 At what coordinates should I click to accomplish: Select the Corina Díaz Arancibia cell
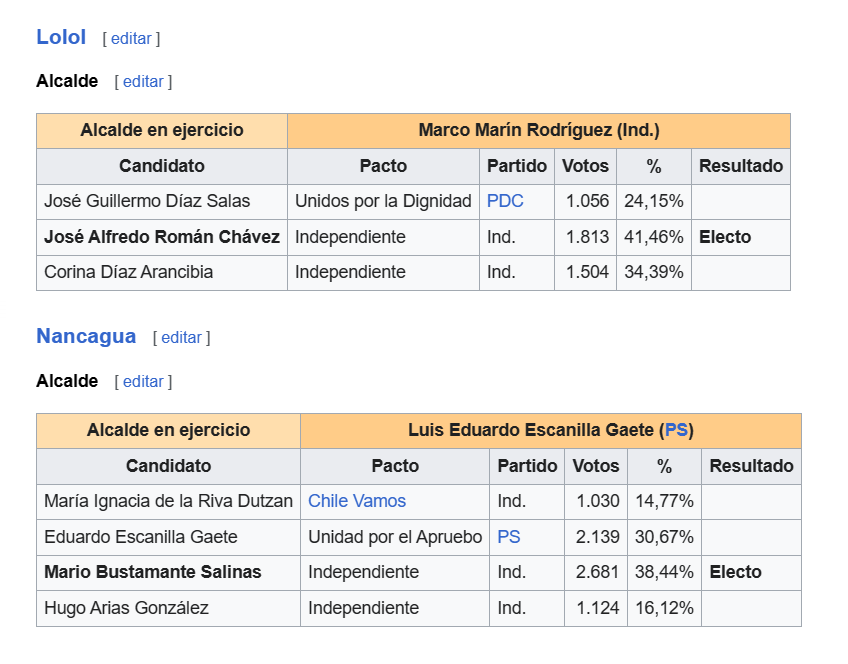pyautogui.click(x=162, y=273)
